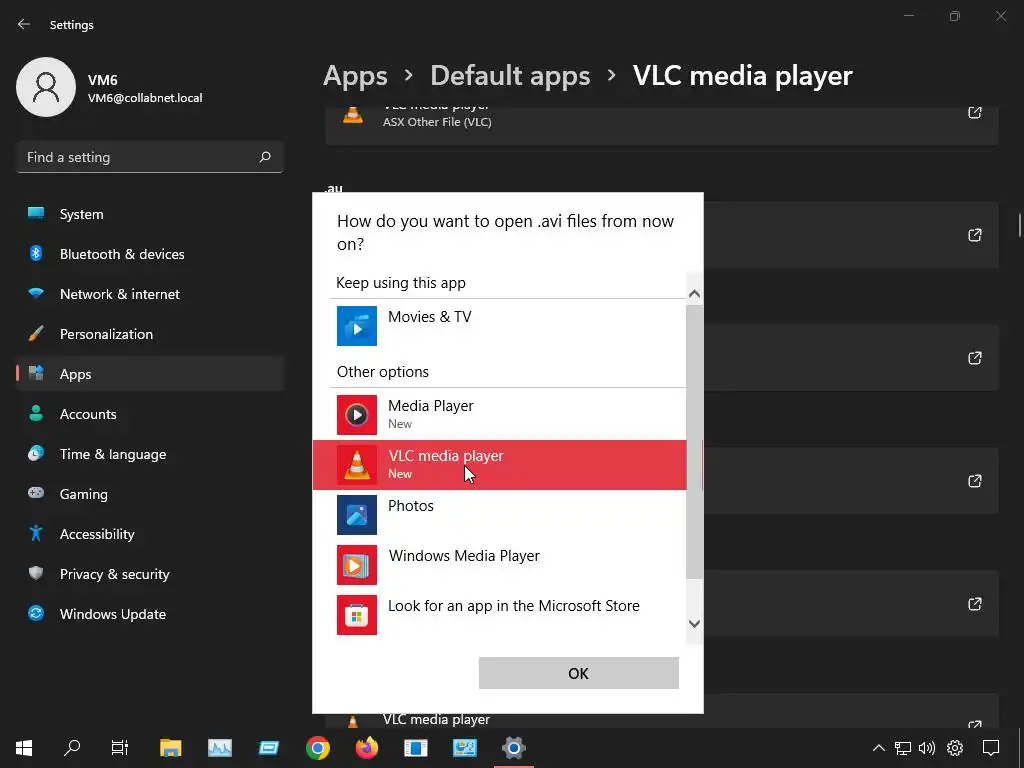Image resolution: width=1024 pixels, height=768 pixels.
Task: Open network icon in system tray
Action: coord(903,748)
